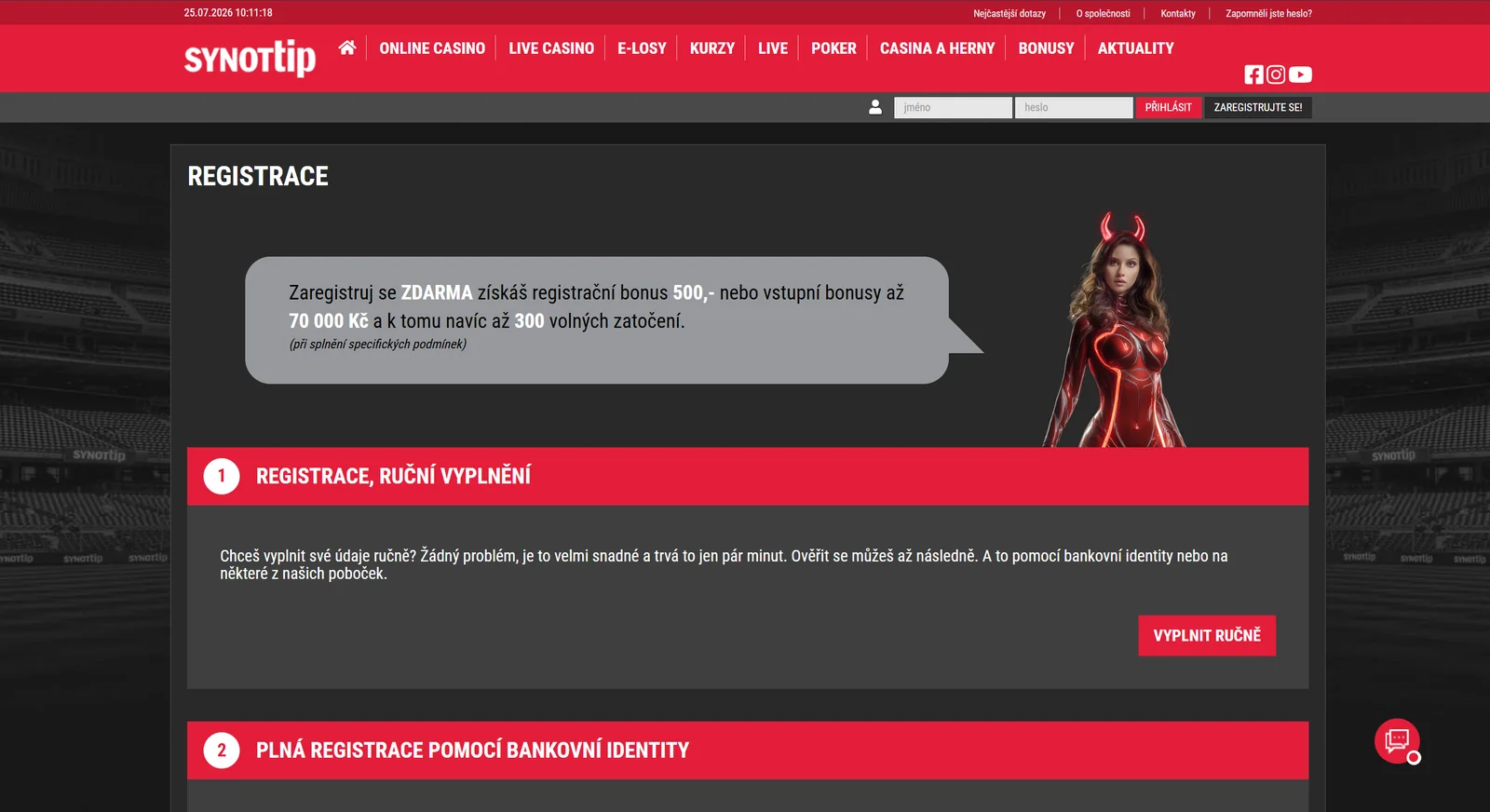Open the ONLINE CASINO menu
1490x812 pixels.
tap(432, 48)
